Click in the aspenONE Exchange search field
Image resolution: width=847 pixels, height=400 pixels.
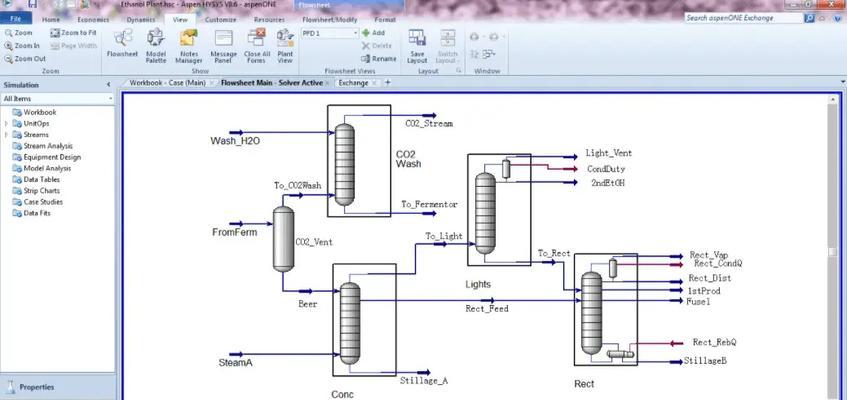coord(744,18)
